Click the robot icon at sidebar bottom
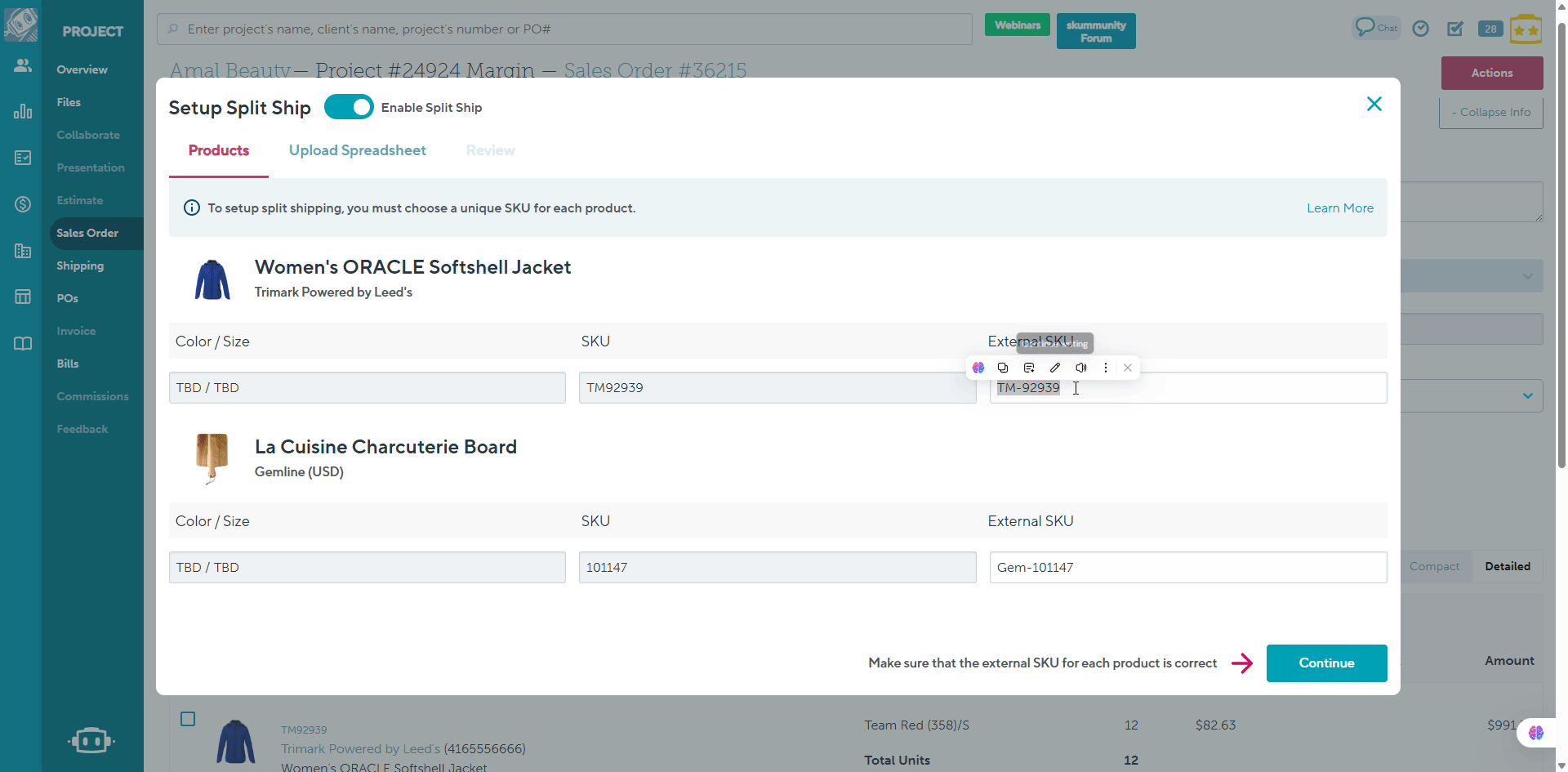The width and height of the screenshot is (1568, 772). [x=91, y=740]
